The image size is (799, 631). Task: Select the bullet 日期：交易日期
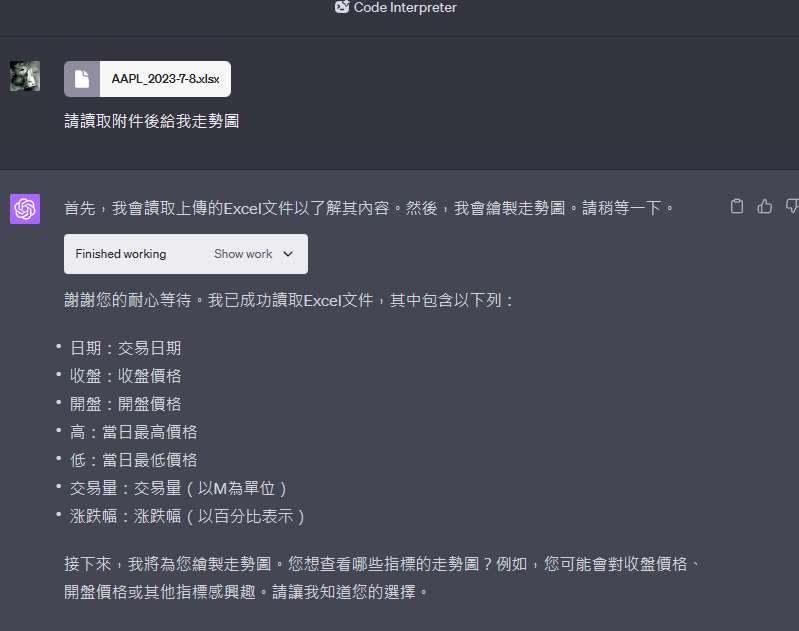[125, 348]
